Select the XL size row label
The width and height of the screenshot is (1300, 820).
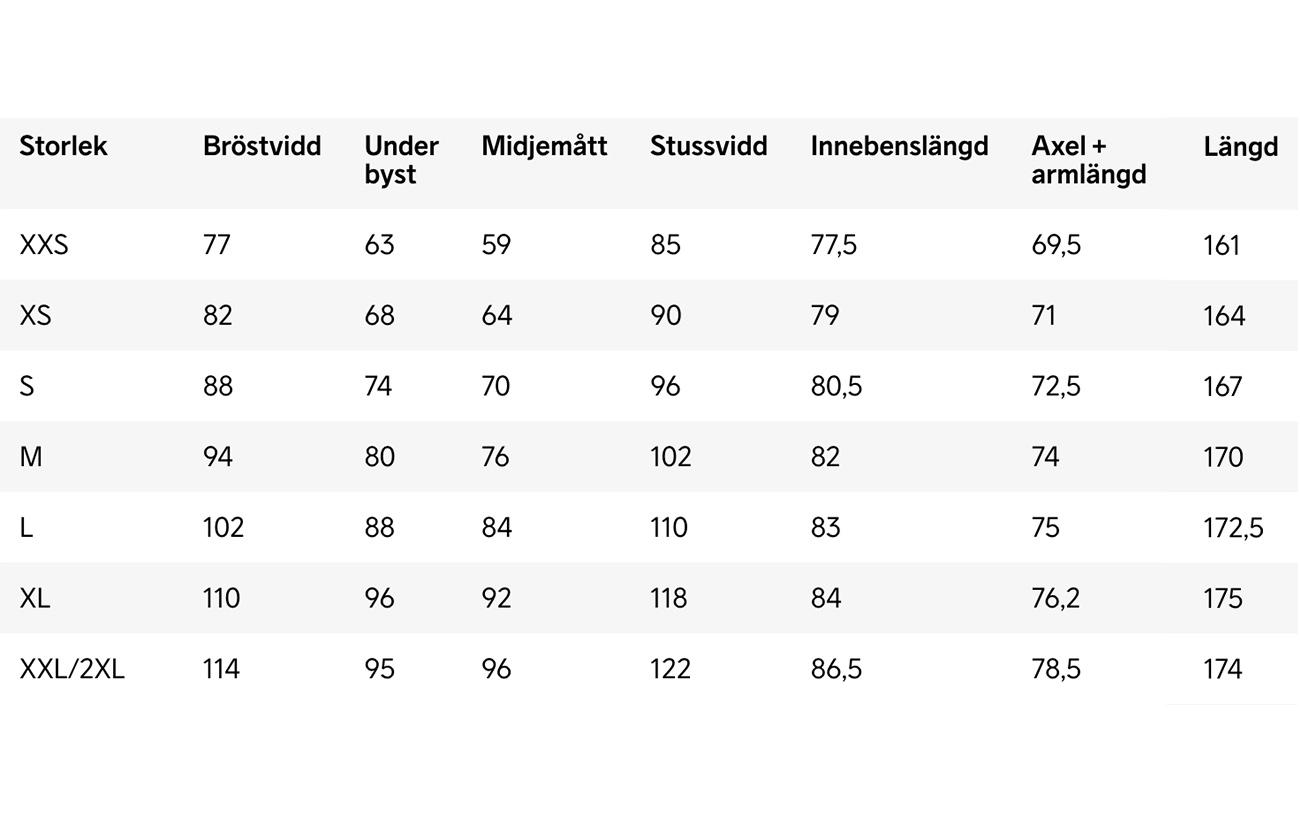[34, 598]
